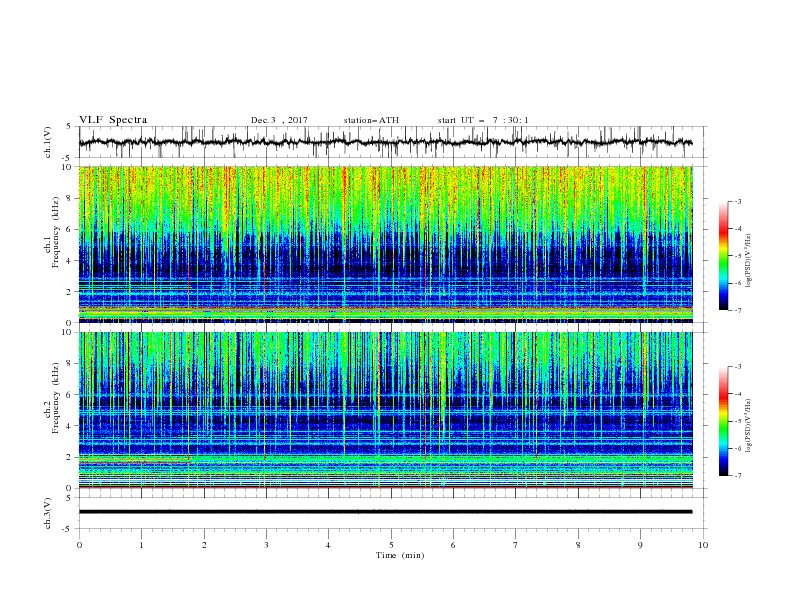Click the ch.2 frequency tick label 4
Viewport: 792px width, 612px height.
(70, 426)
